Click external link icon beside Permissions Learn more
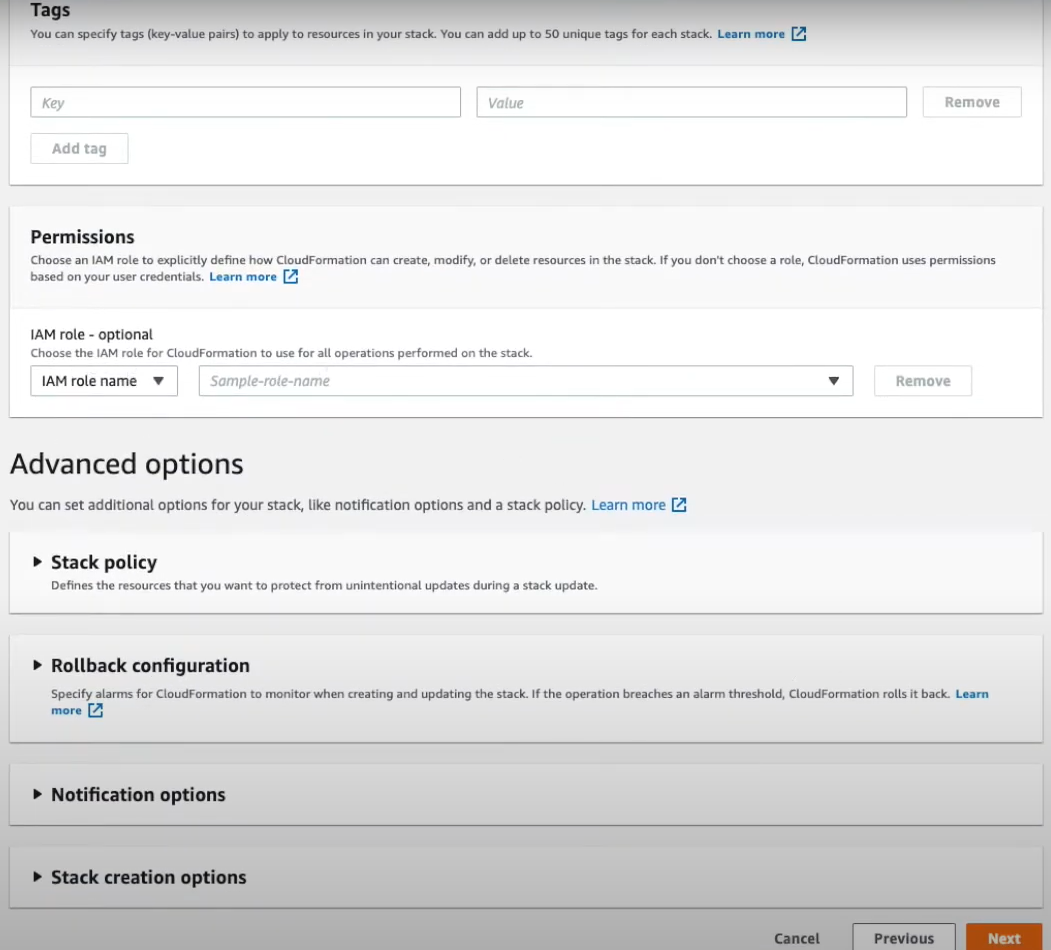 [290, 276]
